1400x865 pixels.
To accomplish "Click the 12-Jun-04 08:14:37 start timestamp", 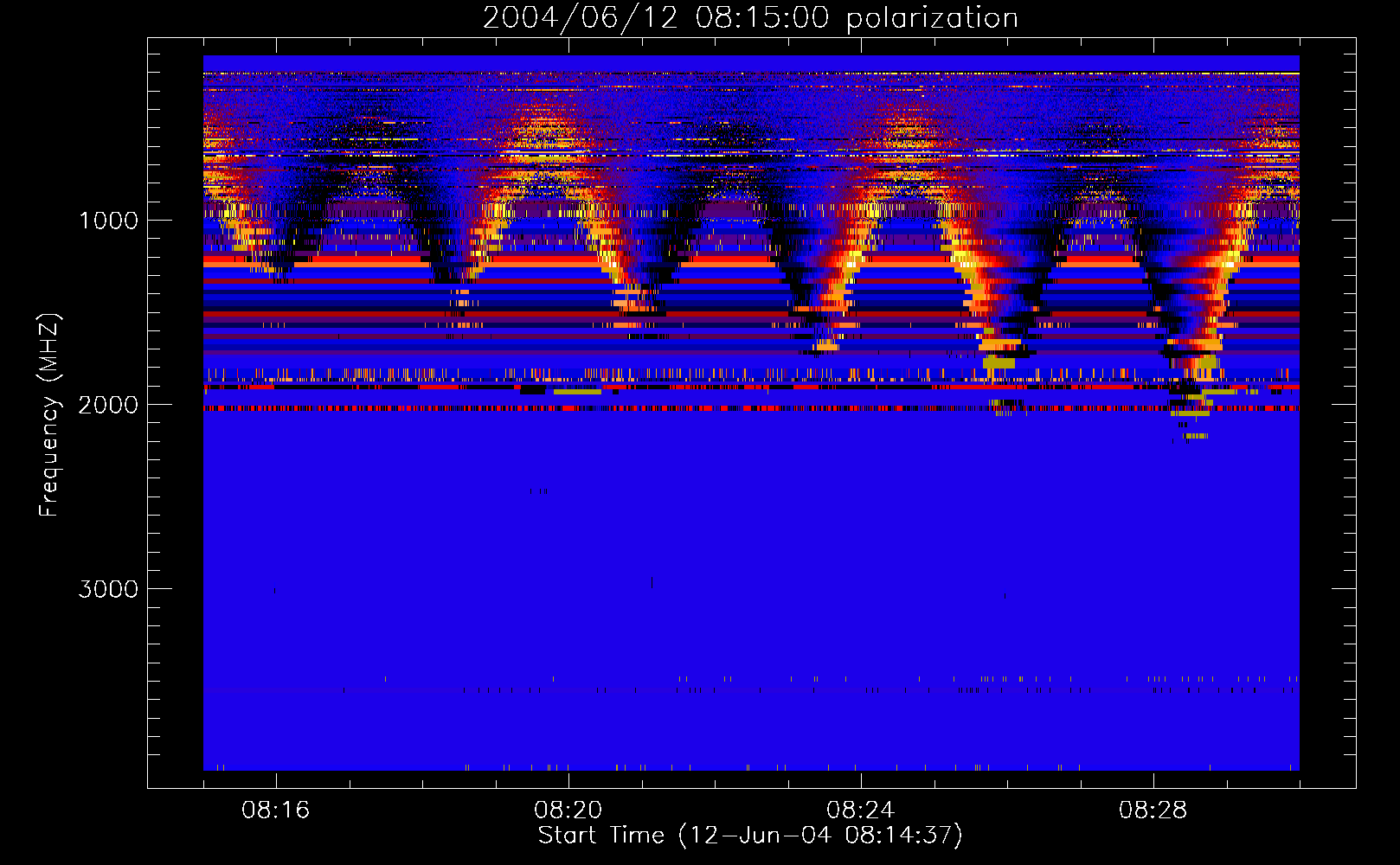I will (820, 836).
